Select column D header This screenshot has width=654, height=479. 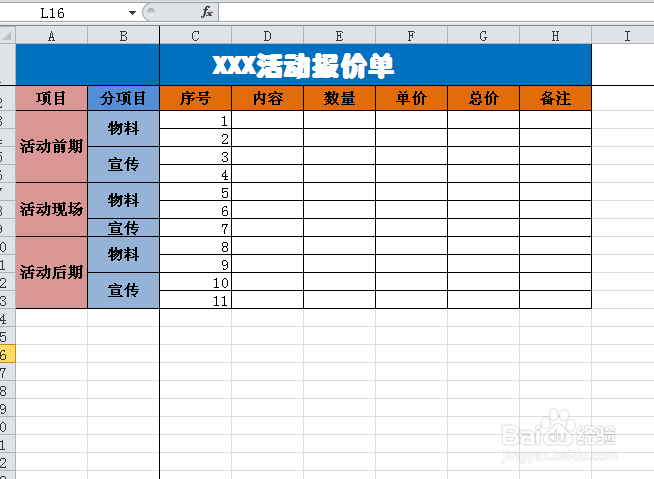(267, 36)
